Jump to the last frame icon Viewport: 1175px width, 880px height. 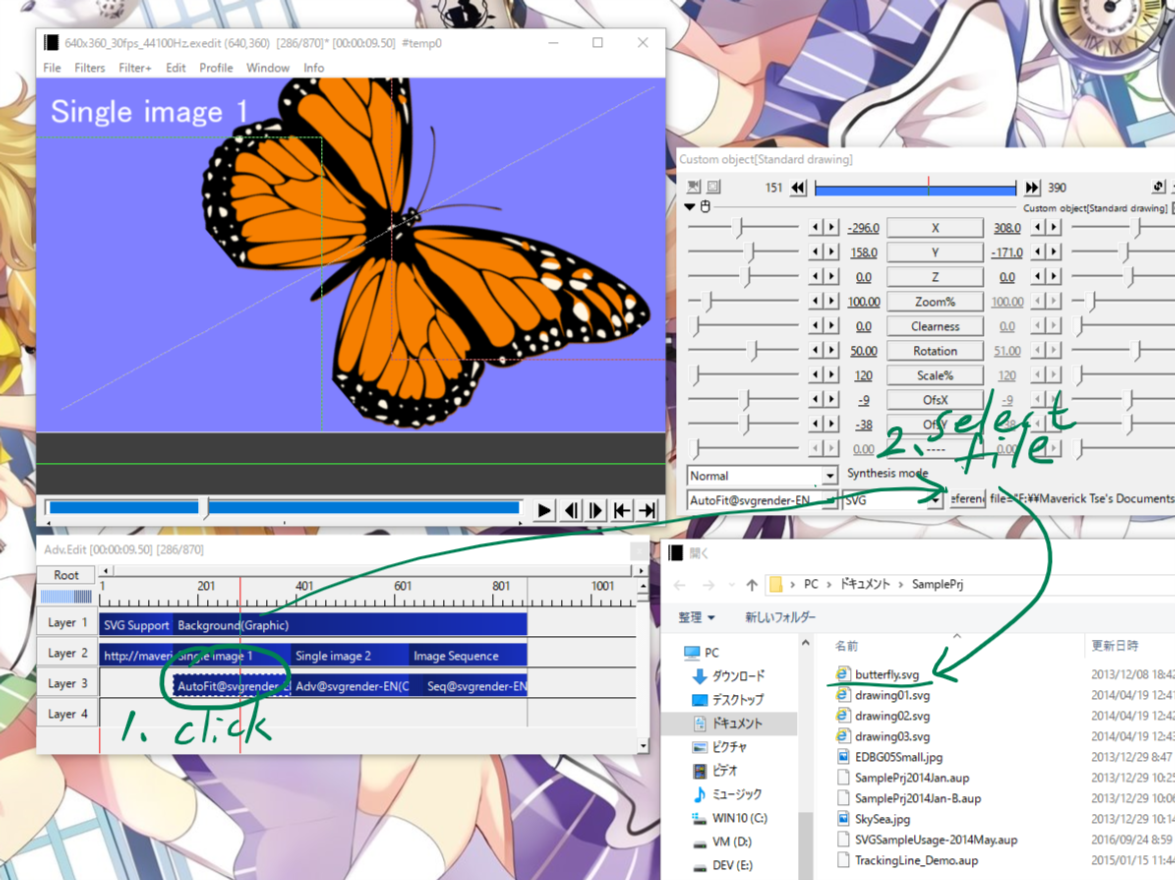[x=647, y=510]
